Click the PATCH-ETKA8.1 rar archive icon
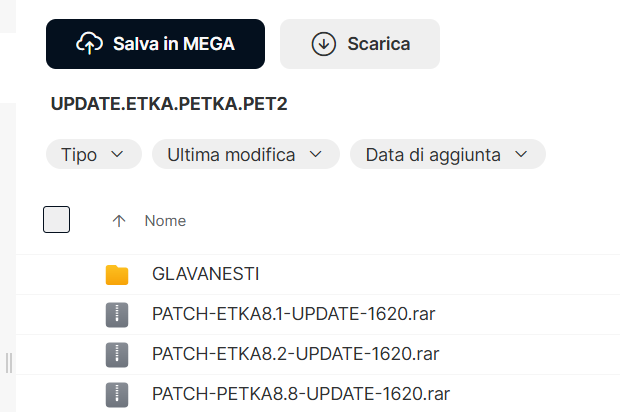Image resolution: width=620 pixels, height=412 pixels. pyautogui.click(x=117, y=314)
